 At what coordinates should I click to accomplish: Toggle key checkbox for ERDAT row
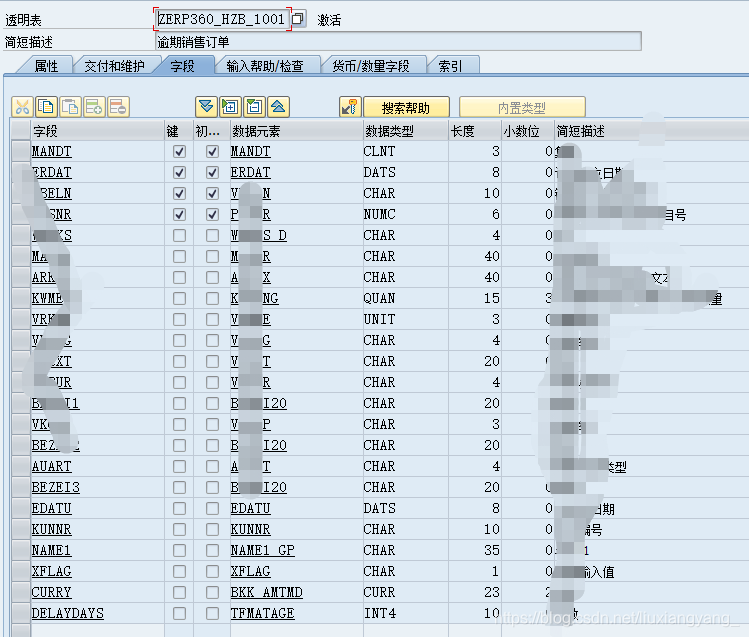coord(179,172)
